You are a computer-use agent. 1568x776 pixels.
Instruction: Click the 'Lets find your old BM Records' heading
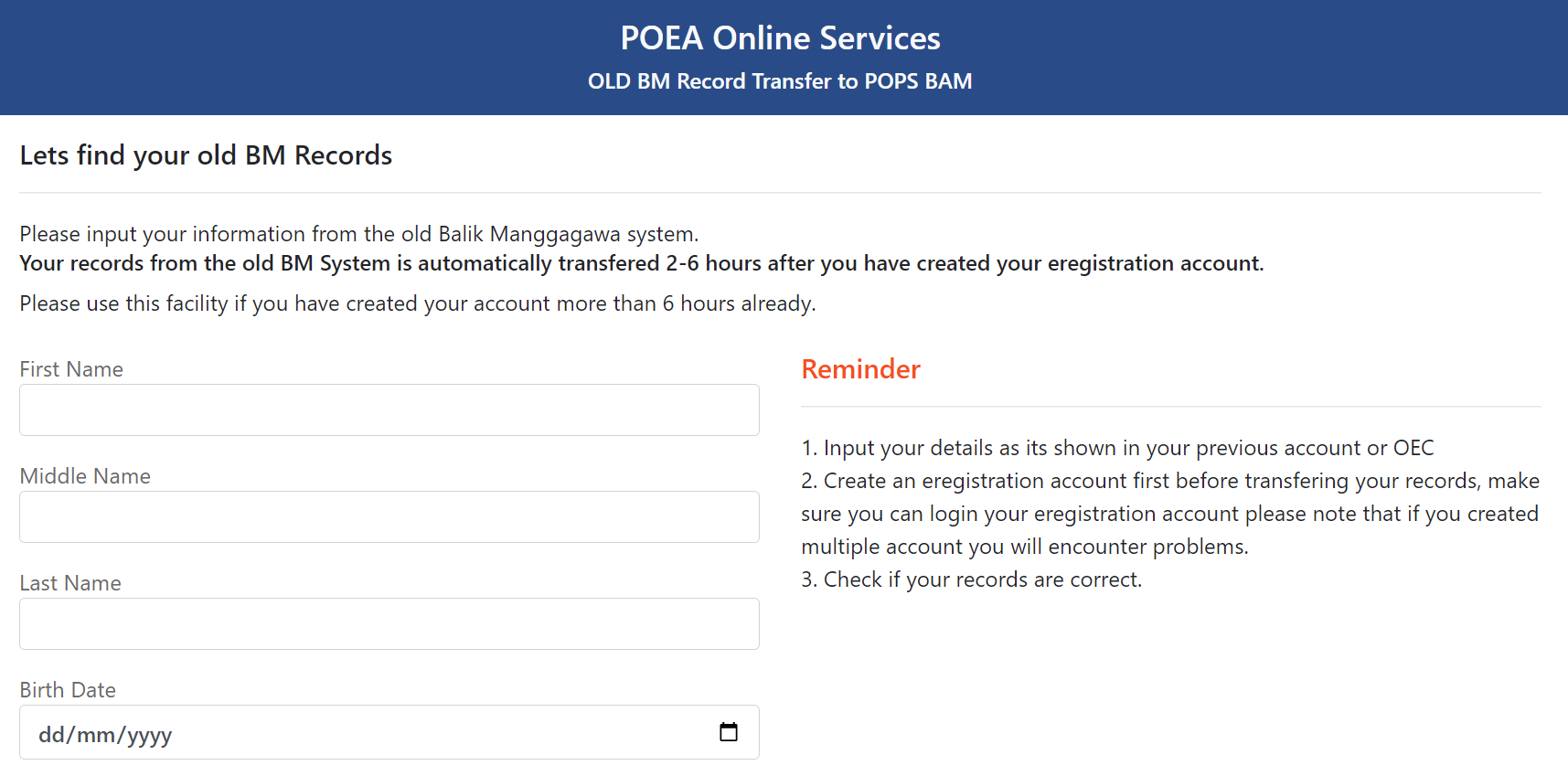pos(206,155)
